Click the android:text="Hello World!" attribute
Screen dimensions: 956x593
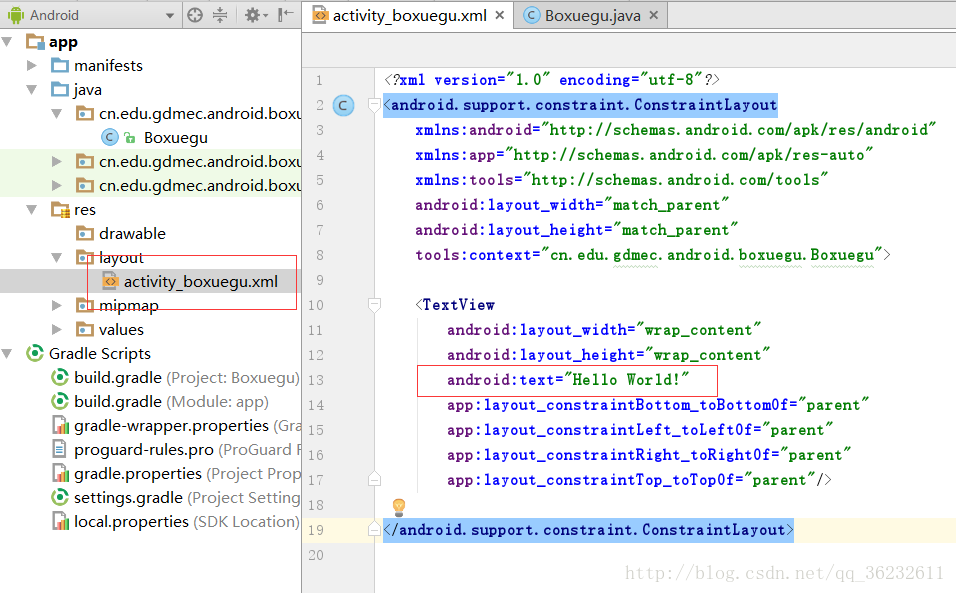click(x=568, y=380)
